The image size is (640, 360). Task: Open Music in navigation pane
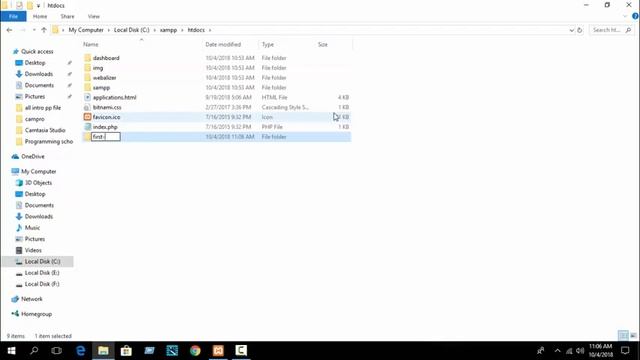click(32, 228)
